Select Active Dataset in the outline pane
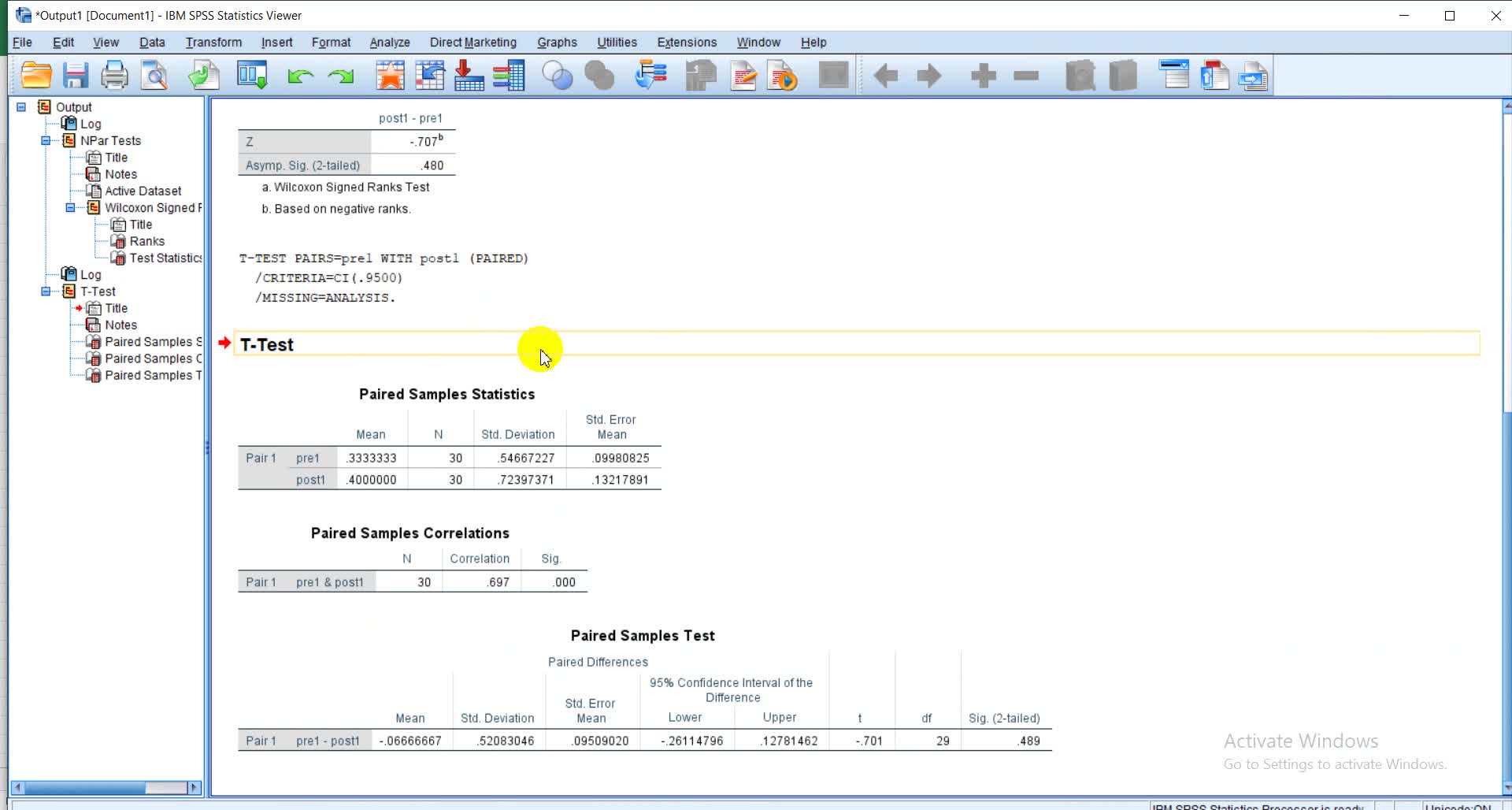This screenshot has height=810, width=1512. pyautogui.click(x=143, y=191)
